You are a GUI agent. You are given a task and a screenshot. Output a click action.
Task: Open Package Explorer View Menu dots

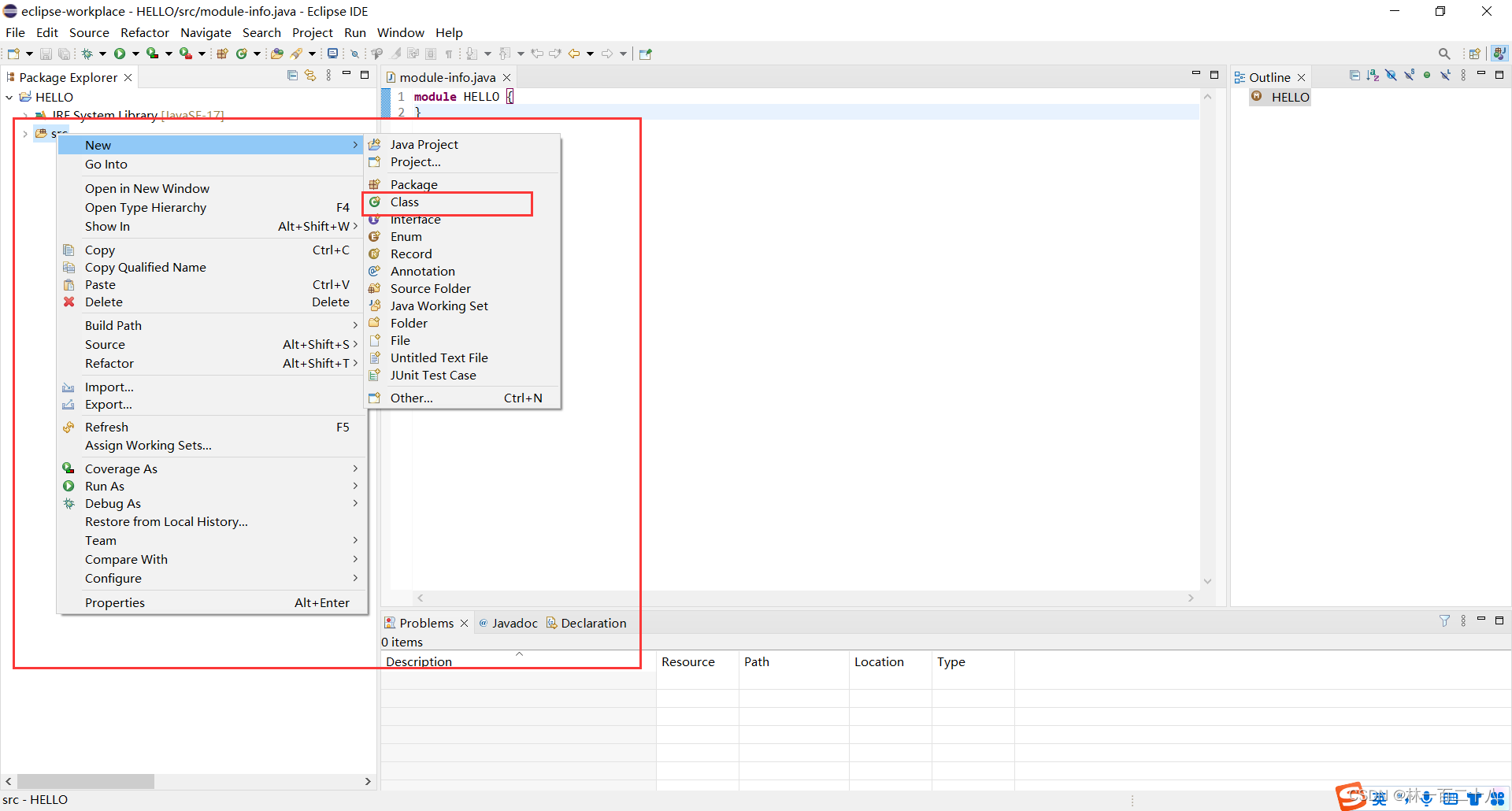coord(328,76)
